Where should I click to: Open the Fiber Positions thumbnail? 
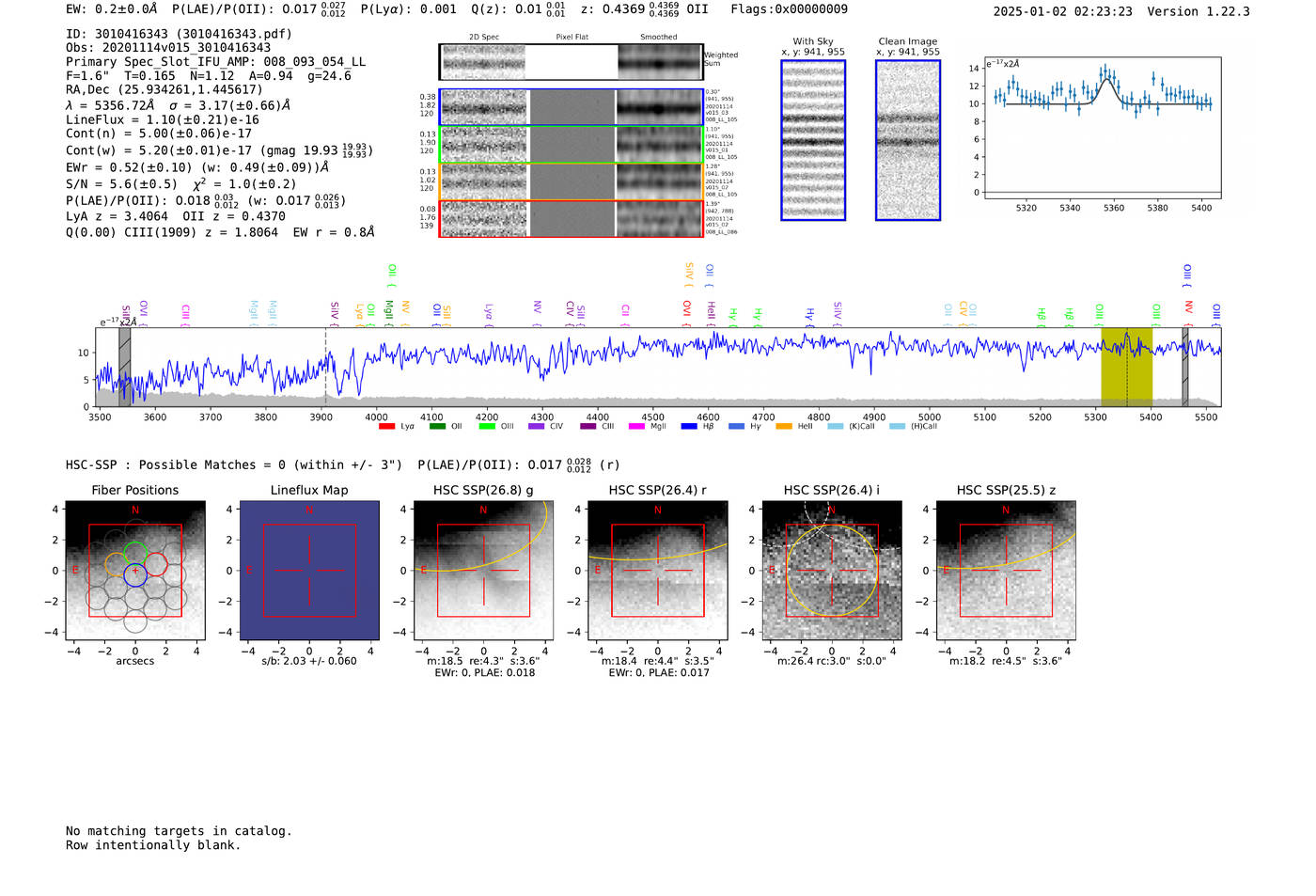[x=135, y=571]
